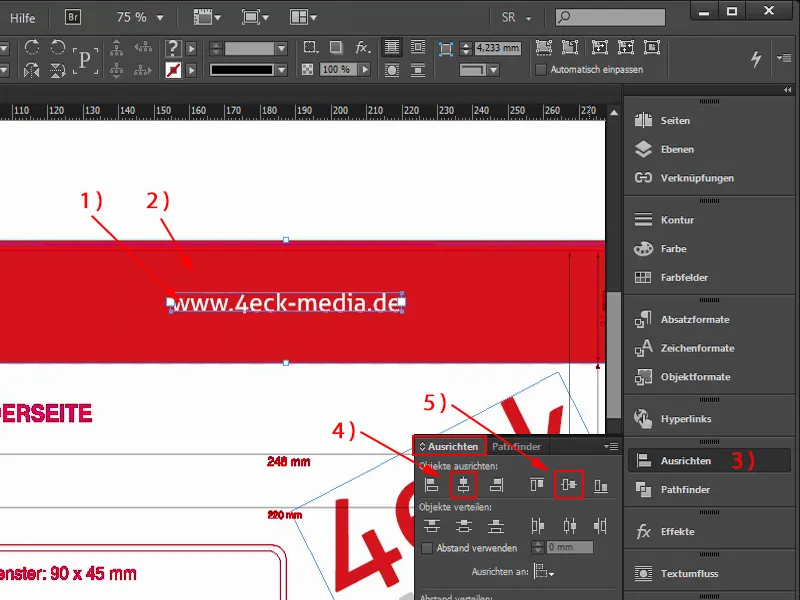Open the corner shape dropdown

click(x=493, y=70)
